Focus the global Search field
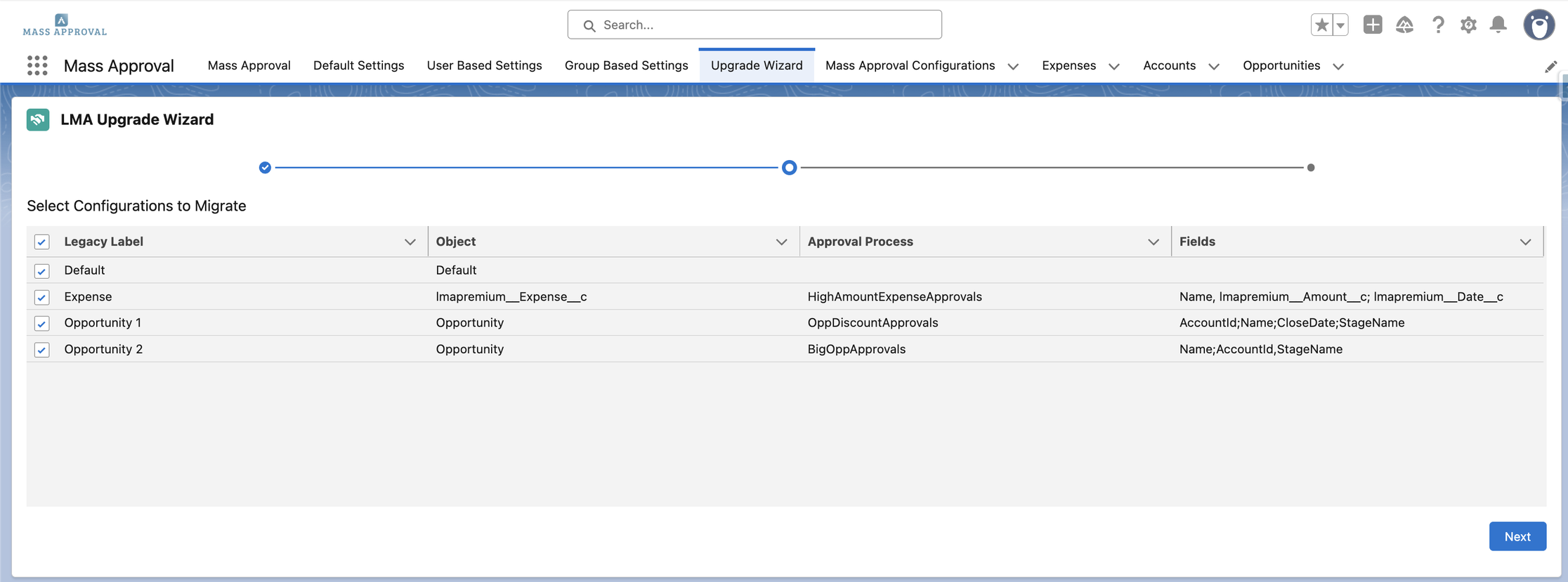1568x582 pixels. coord(755,25)
